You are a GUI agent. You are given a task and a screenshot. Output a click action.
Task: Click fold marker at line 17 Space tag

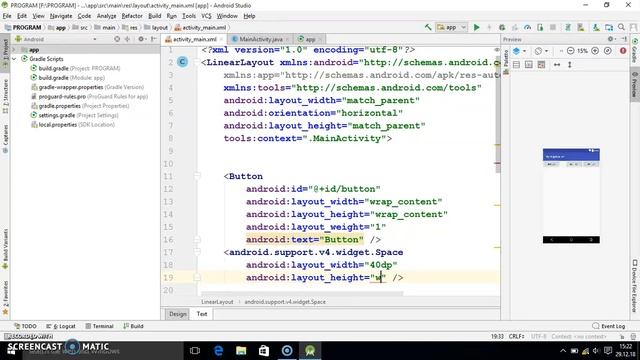tap(197, 252)
